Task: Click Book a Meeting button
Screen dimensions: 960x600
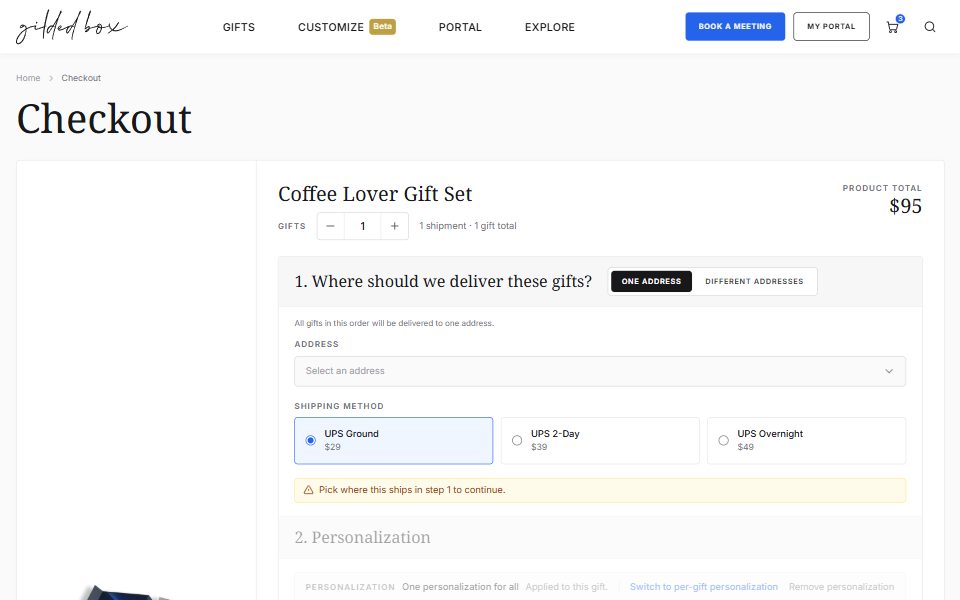Action: tap(735, 26)
